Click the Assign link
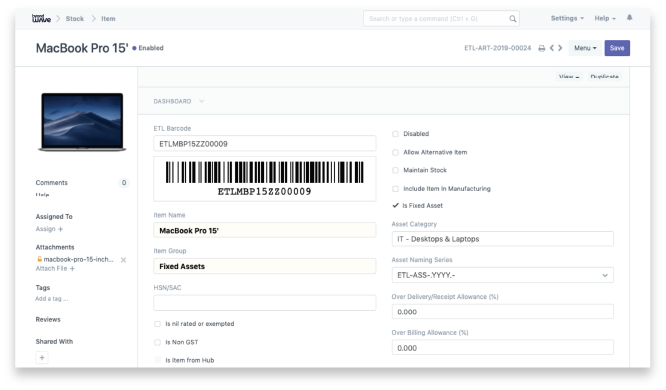This screenshot has height=390, width=666. pyautogui.click(x=45, y=229)
